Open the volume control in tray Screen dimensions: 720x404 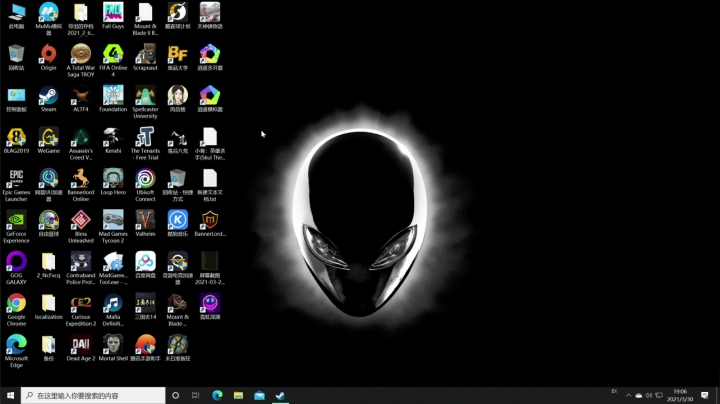pyautogui.click(x=648, y=395)
